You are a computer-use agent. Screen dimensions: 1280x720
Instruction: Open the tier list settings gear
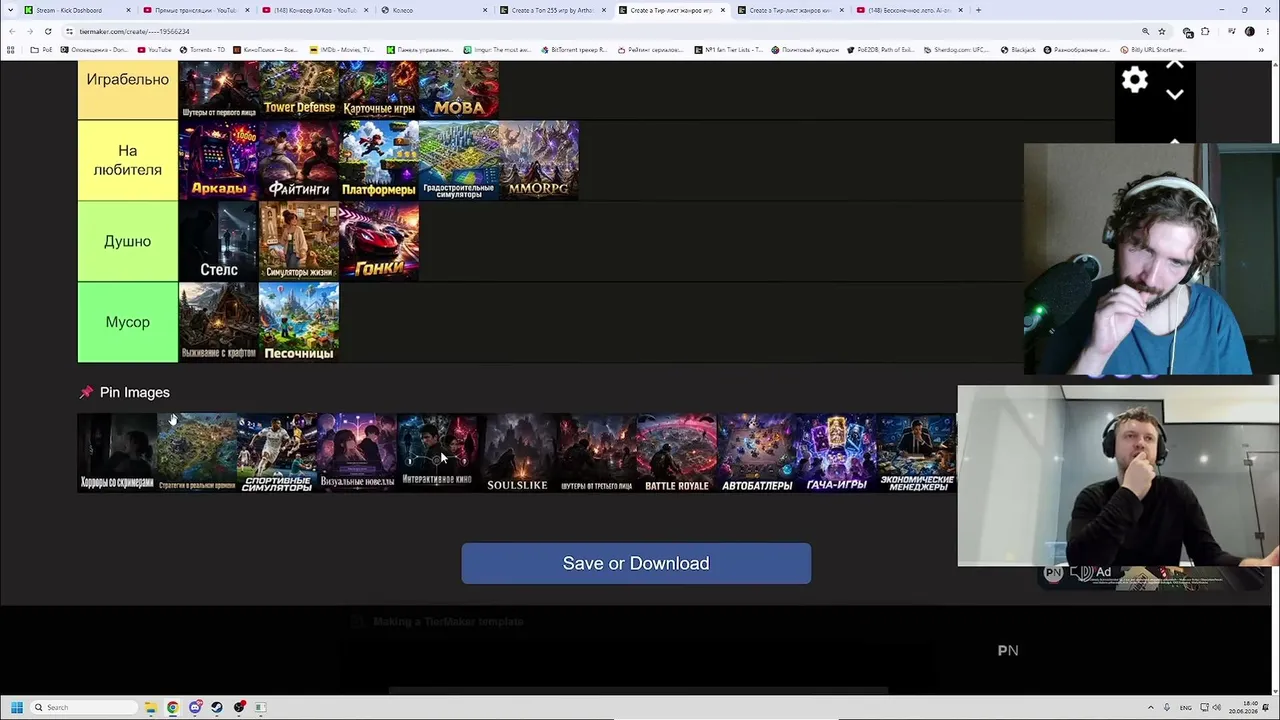(1135, 80)
